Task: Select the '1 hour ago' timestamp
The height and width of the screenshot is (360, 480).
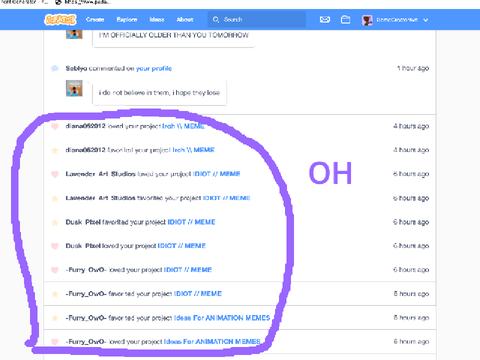Action: pos(413,68)
